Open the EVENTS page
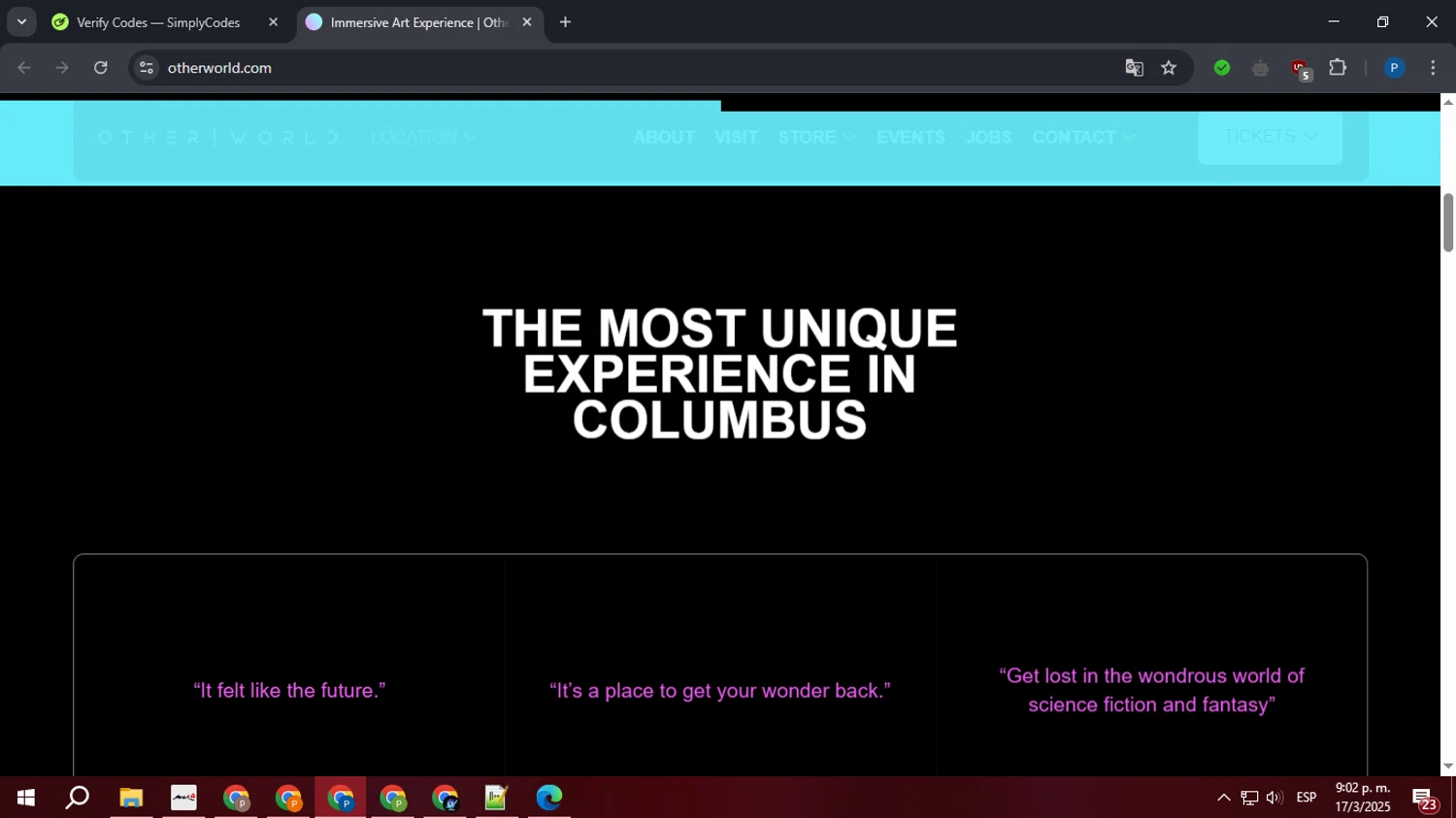This screenshot has height=818, width=1456. point(910,138)
